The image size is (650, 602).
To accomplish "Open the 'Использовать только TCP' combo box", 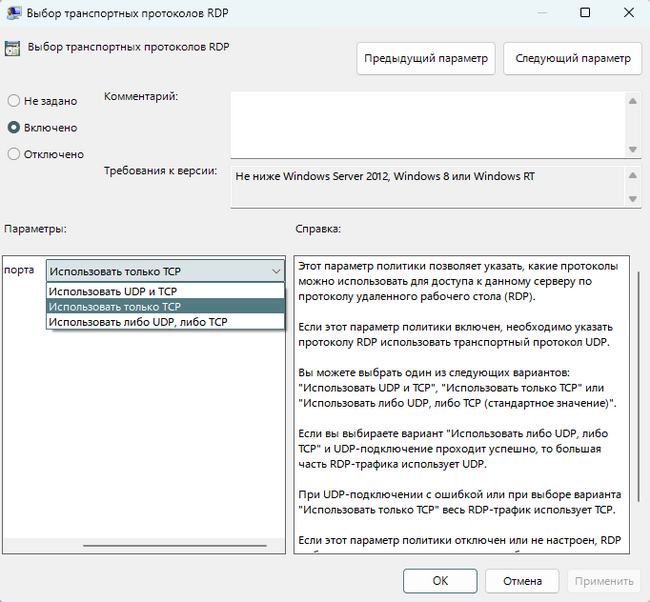I will click(x=165, y=271).
